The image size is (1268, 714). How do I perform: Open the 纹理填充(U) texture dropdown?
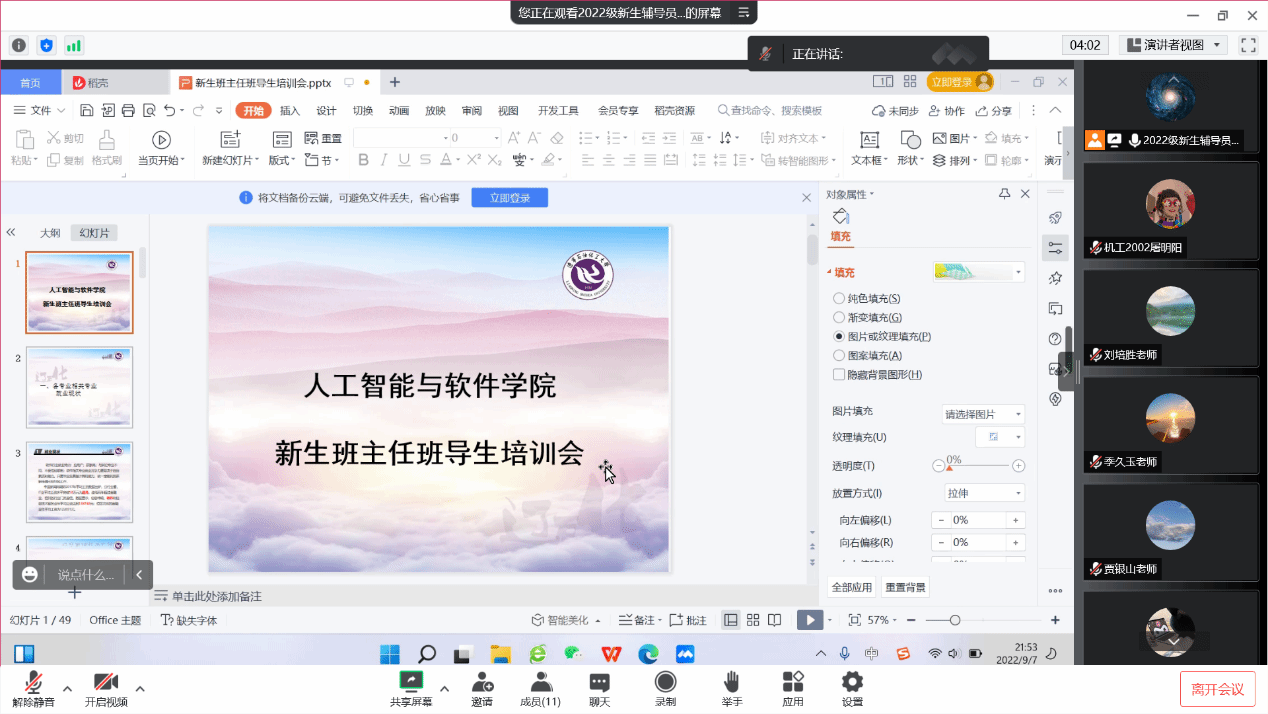(x=1000, y=437)
